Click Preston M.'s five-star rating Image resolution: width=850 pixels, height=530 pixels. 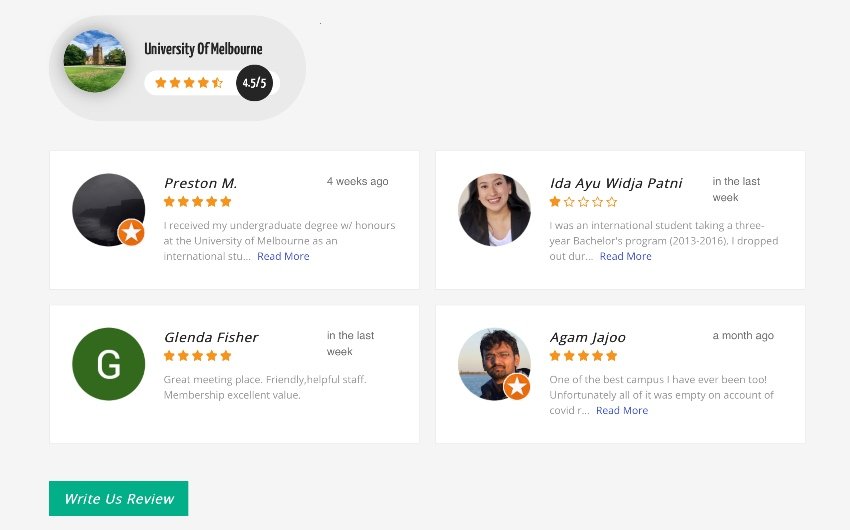click(x=198, y=202)
